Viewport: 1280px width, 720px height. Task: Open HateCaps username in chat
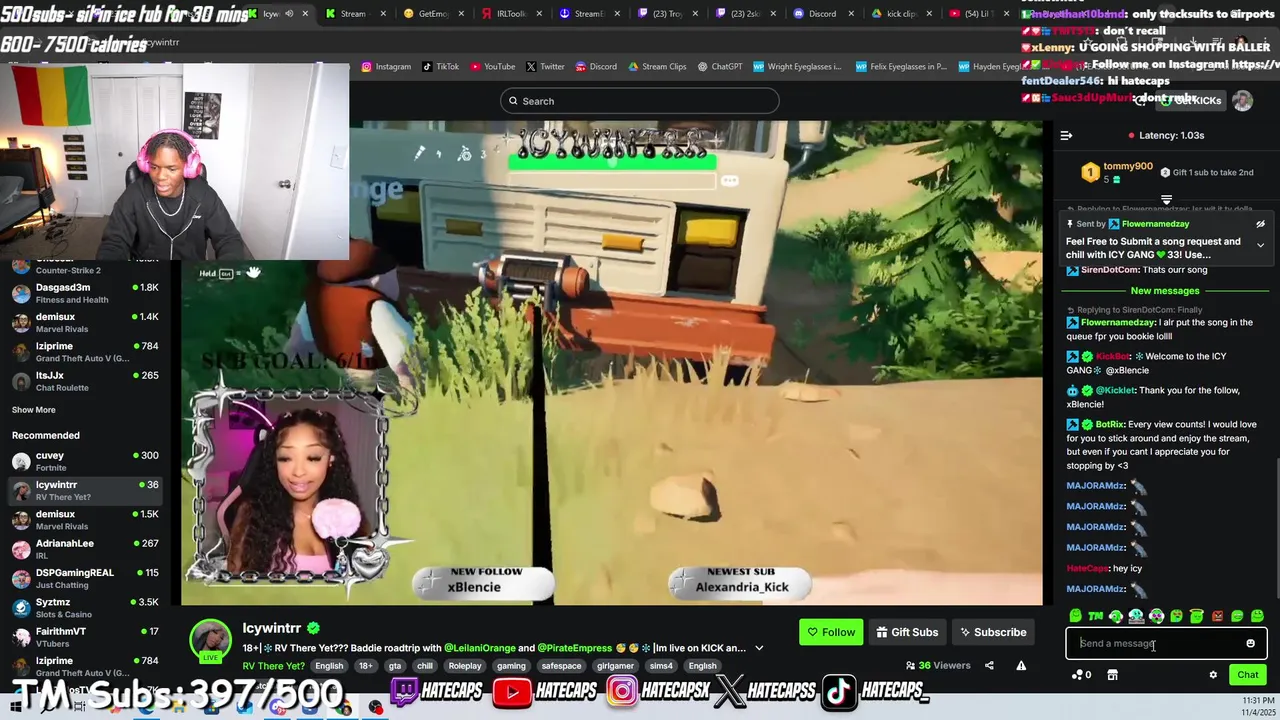[x=1087, y=568]
